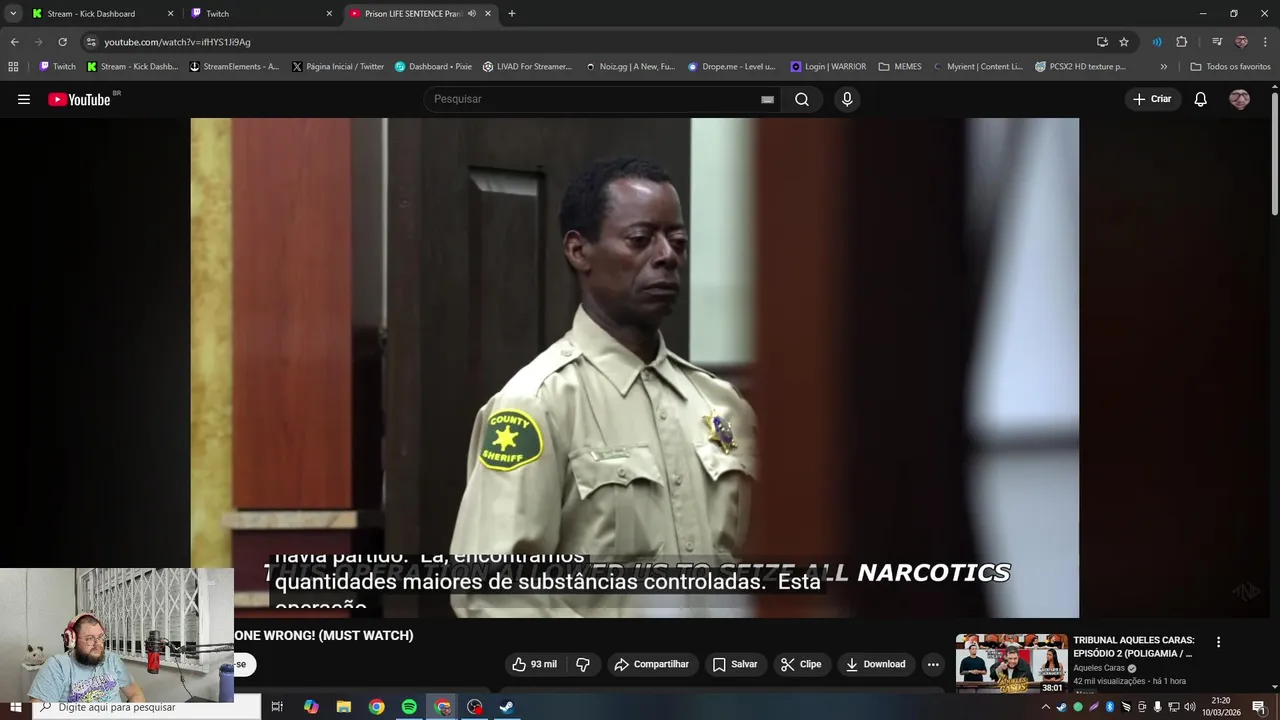Expand hidden bookmarks chevron

click(x=1163, y=67)
